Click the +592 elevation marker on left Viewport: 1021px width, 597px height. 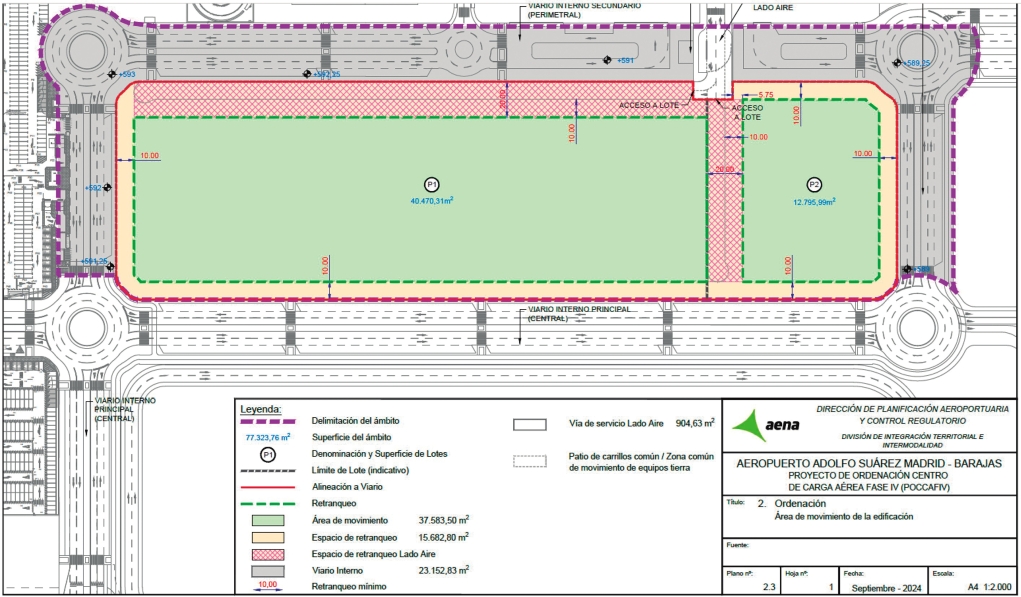pos(107,187)
